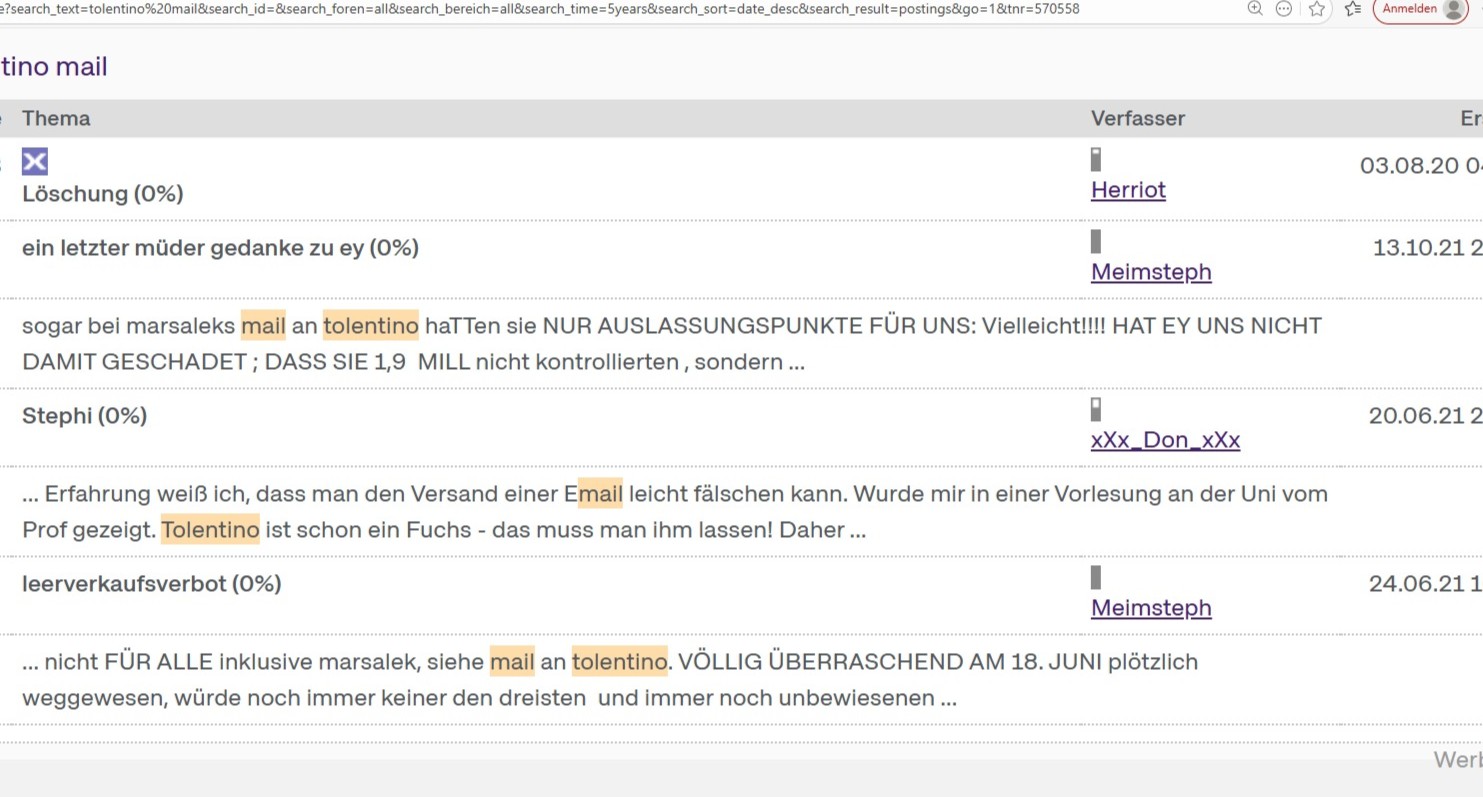The width and height of the screenshot is (1483, 797).
Task: Click the status icon above Herriot
Action: 1096,159
